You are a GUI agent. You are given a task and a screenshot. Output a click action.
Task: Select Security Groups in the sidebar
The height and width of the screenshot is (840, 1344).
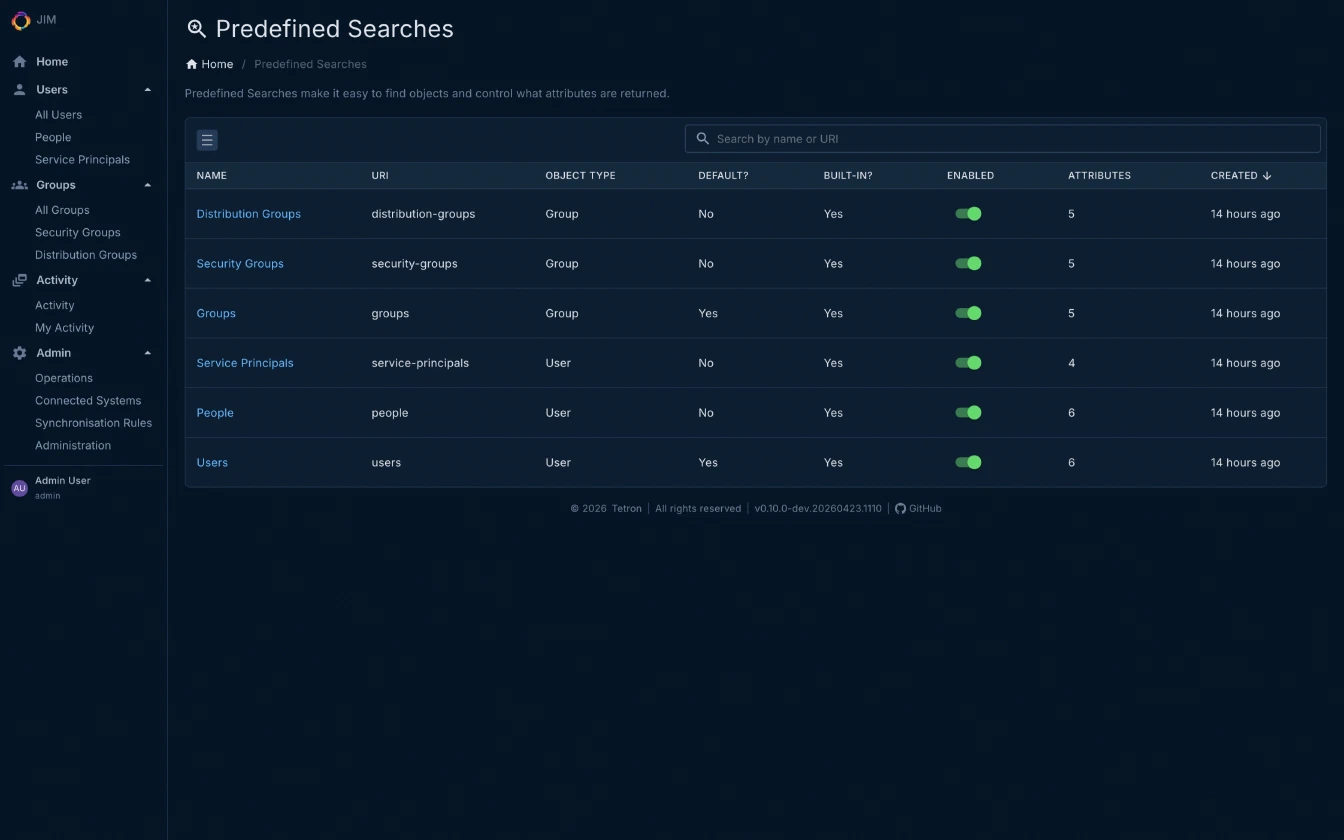[75, 232]
